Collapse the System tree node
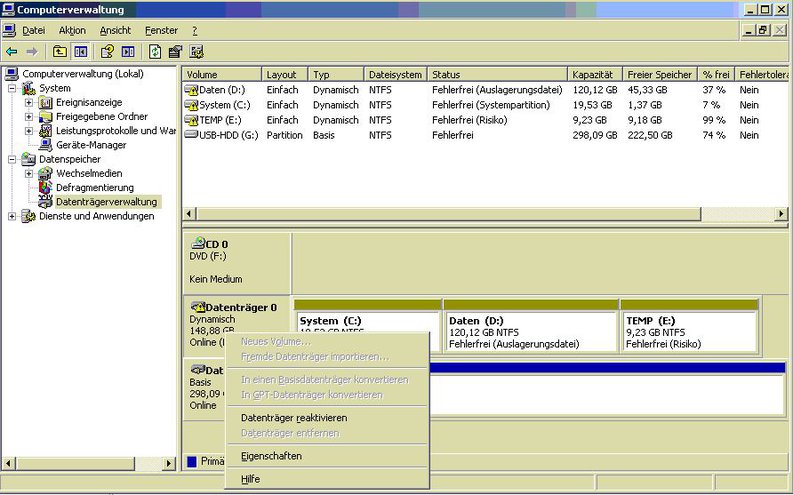This screenshot has width=793, height=495. (x=12, y=88)
